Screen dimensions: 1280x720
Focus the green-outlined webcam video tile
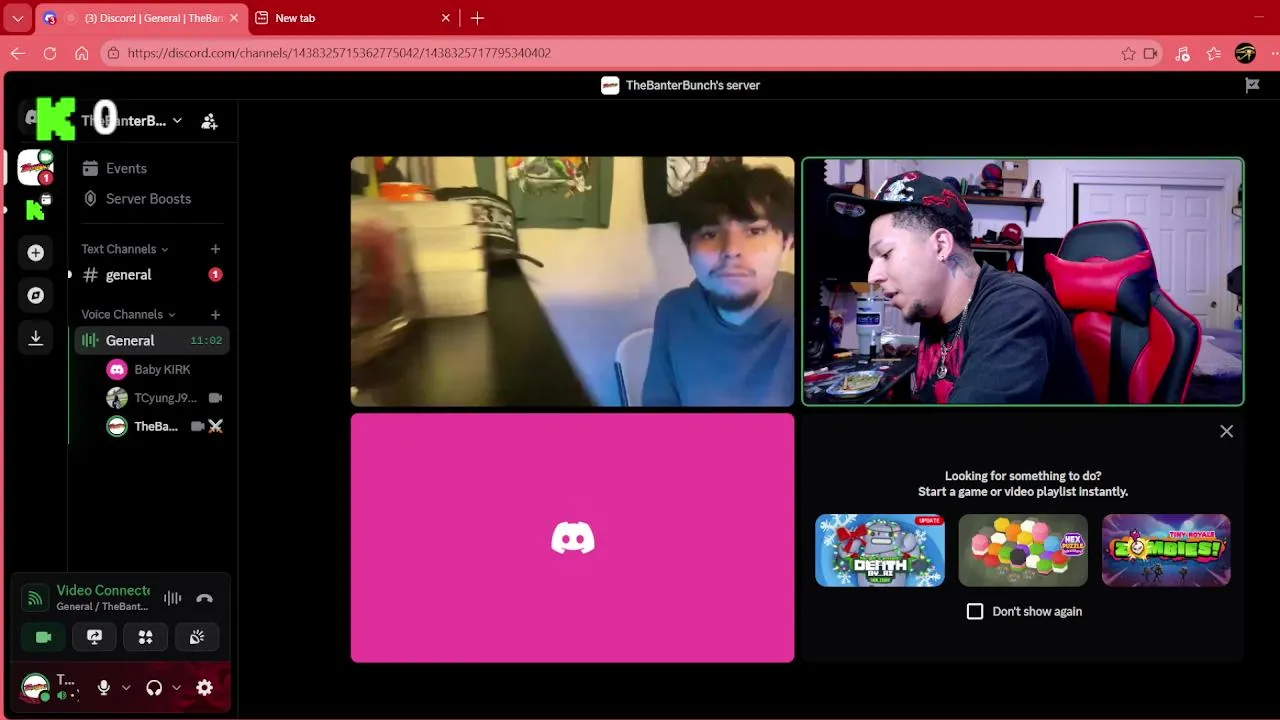coord(1023,281)
